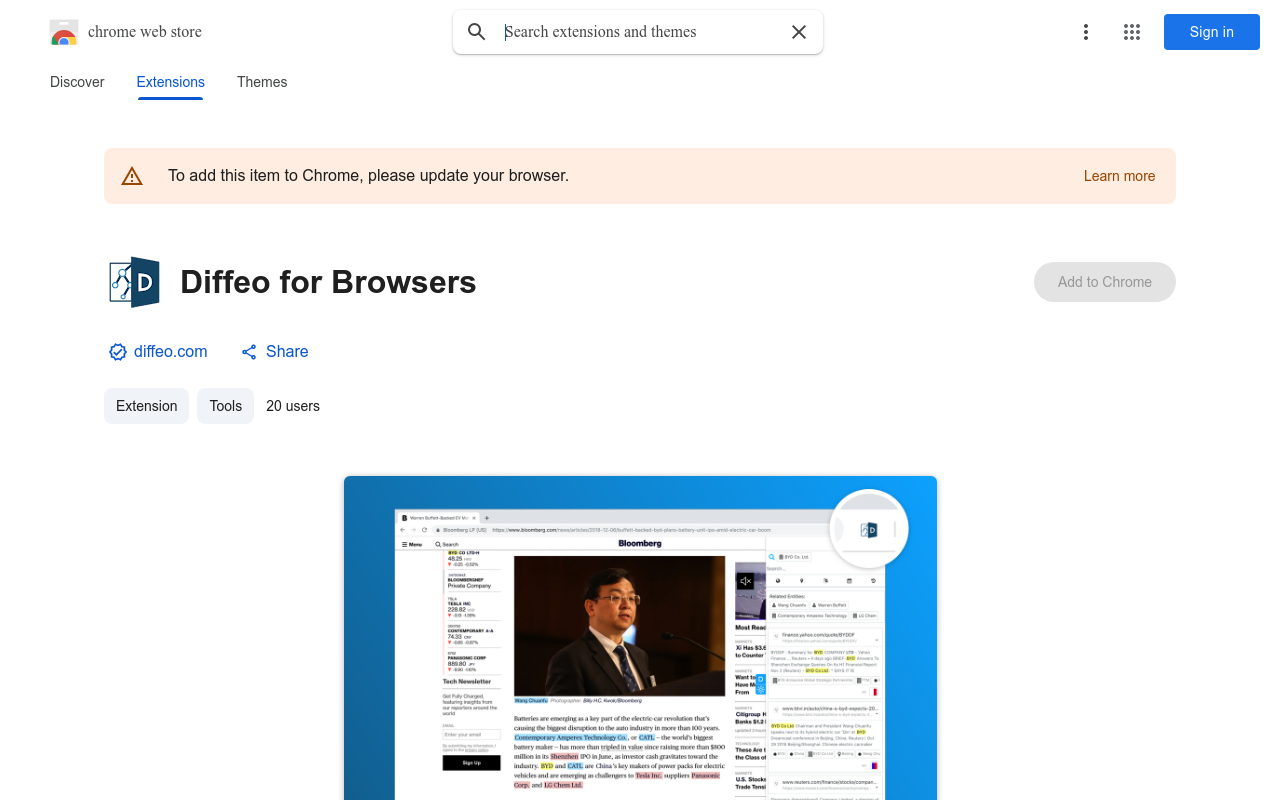
Task: Share the extension via Share link
Action: point(274,352)
